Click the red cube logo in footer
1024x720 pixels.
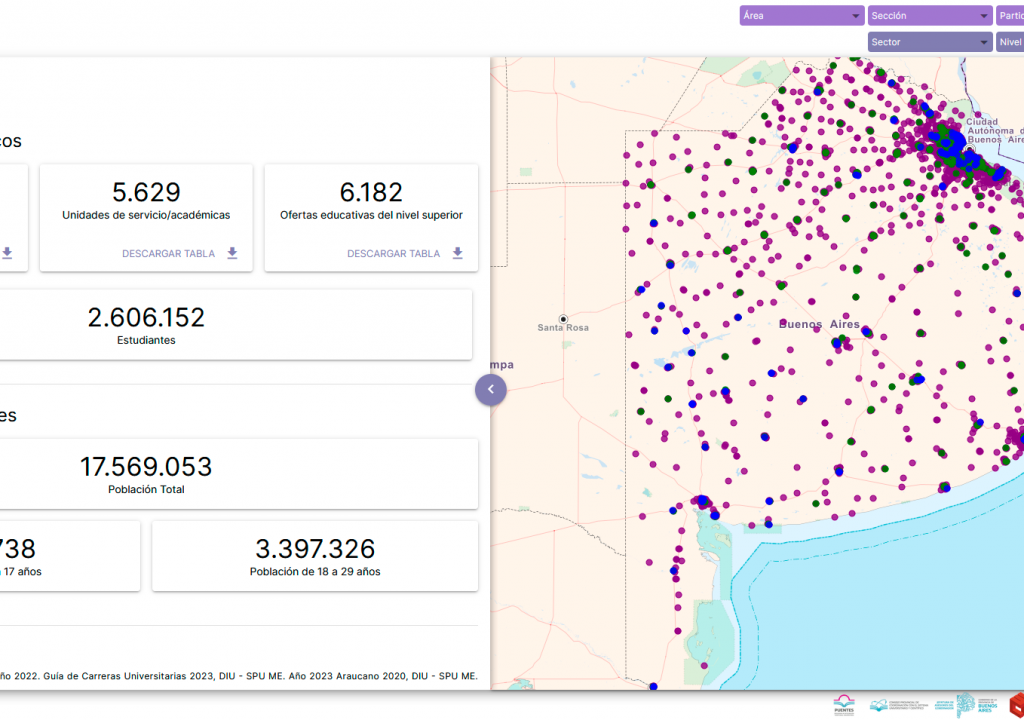[x=1016, y=705]
